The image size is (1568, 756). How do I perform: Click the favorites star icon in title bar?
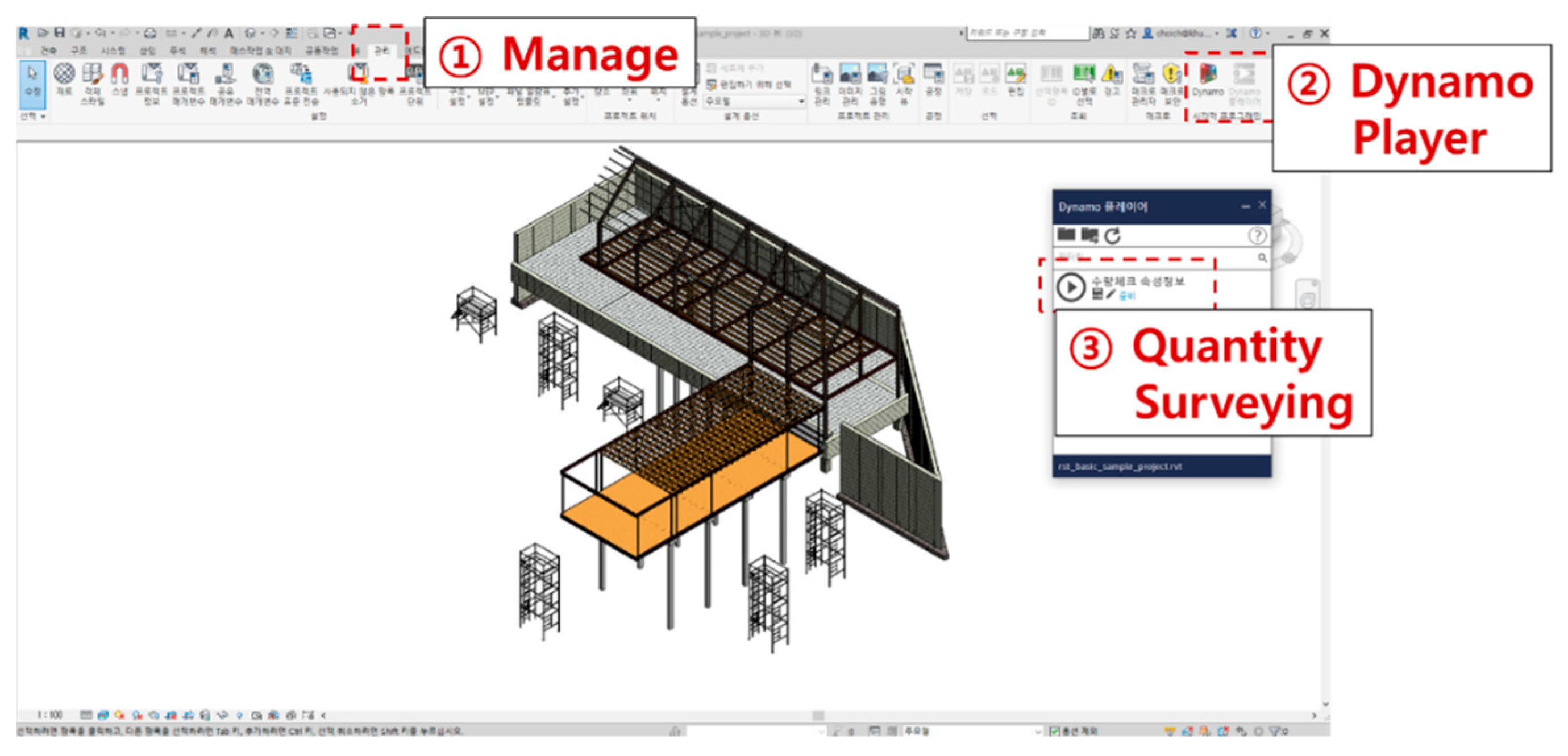click(x=1130, y=34)
